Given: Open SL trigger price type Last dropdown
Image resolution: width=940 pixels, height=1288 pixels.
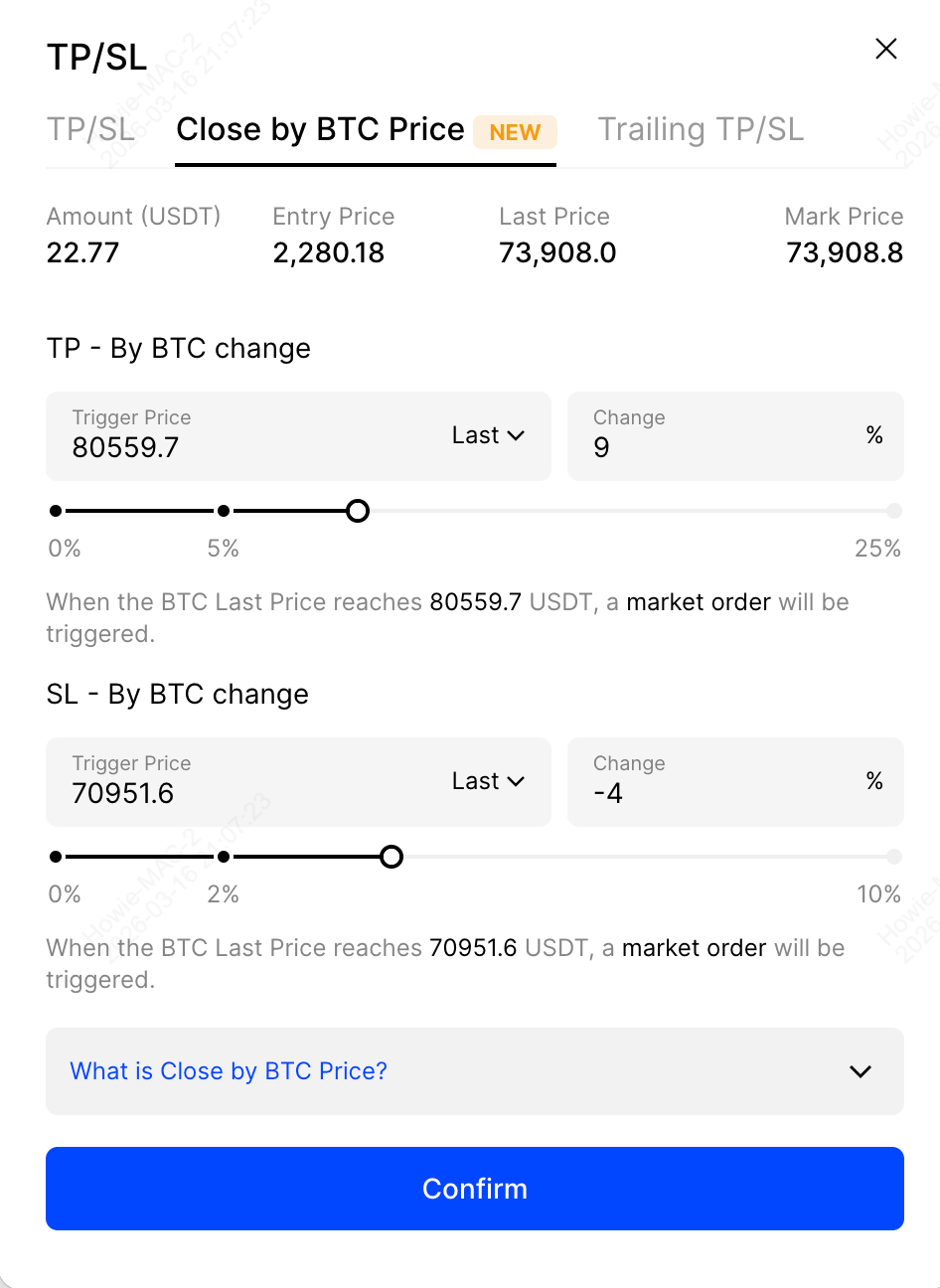Looking at the screenshot, I should click(x=488, y=781).
